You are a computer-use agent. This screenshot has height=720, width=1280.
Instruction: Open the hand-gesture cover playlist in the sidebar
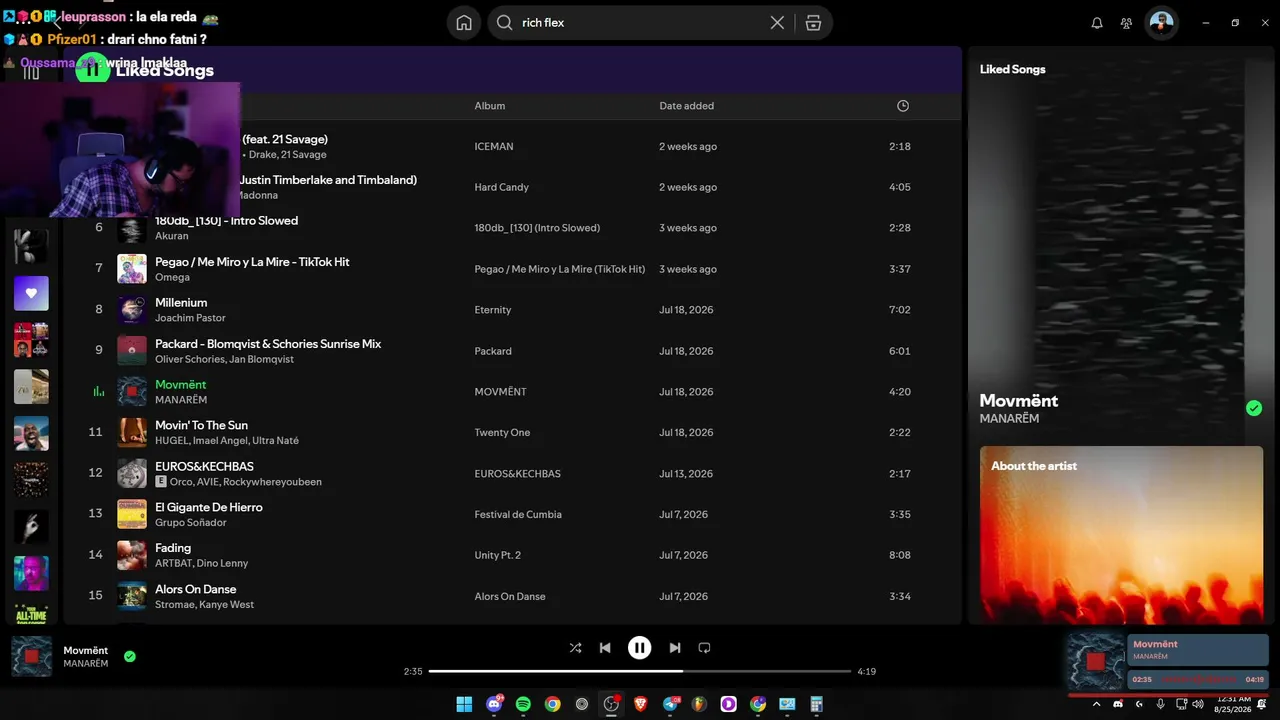click(31, 527)
